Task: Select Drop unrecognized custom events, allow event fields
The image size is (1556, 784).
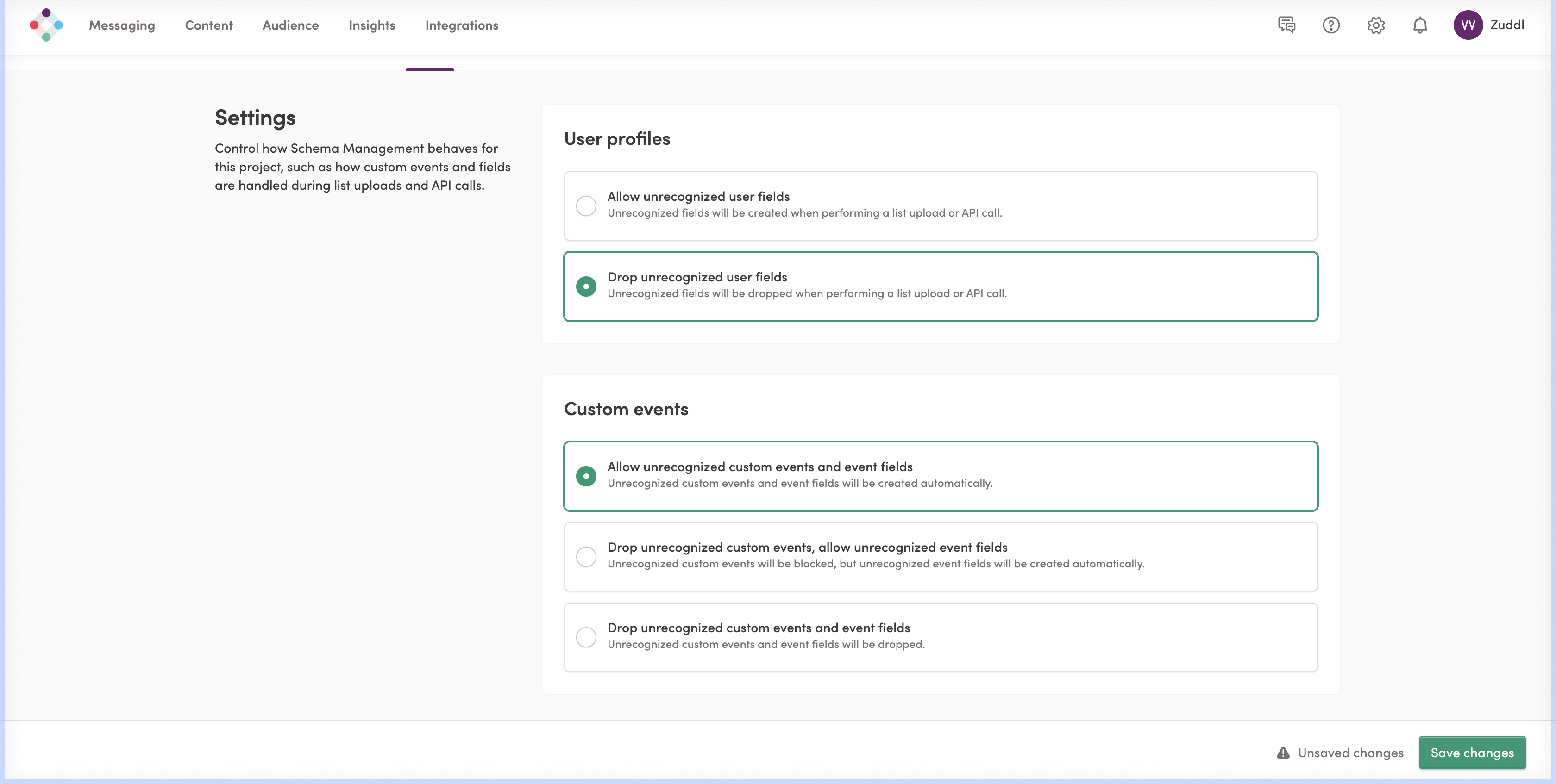Action: coord(586,556)
